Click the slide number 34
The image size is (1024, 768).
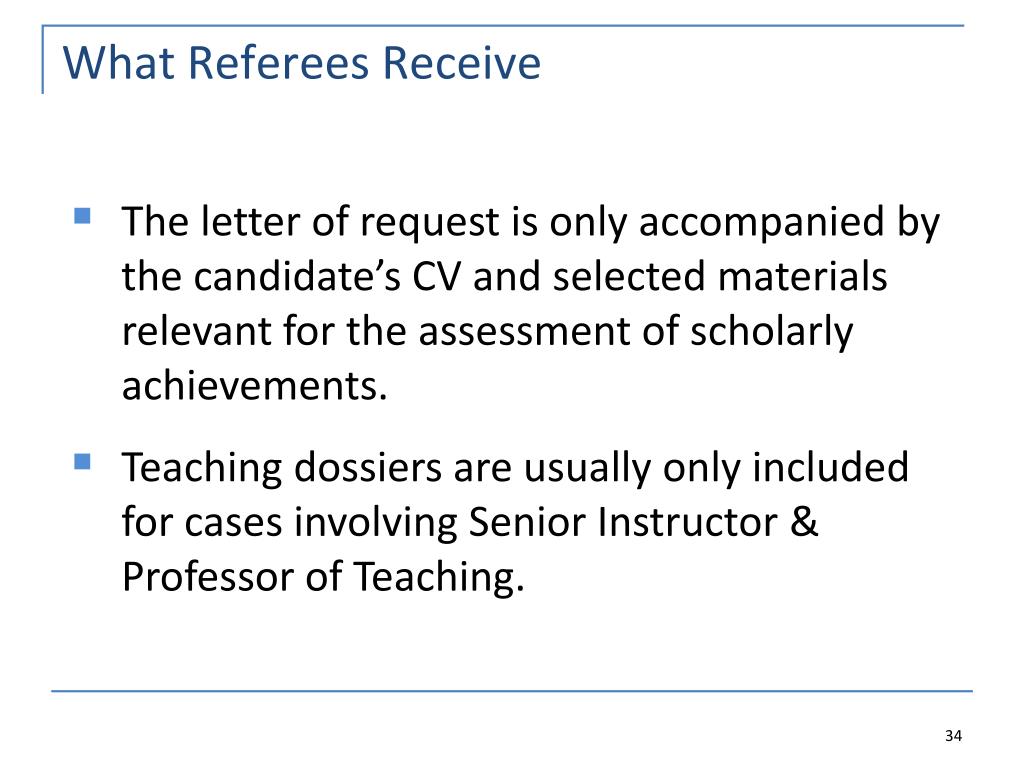point(953,736)
